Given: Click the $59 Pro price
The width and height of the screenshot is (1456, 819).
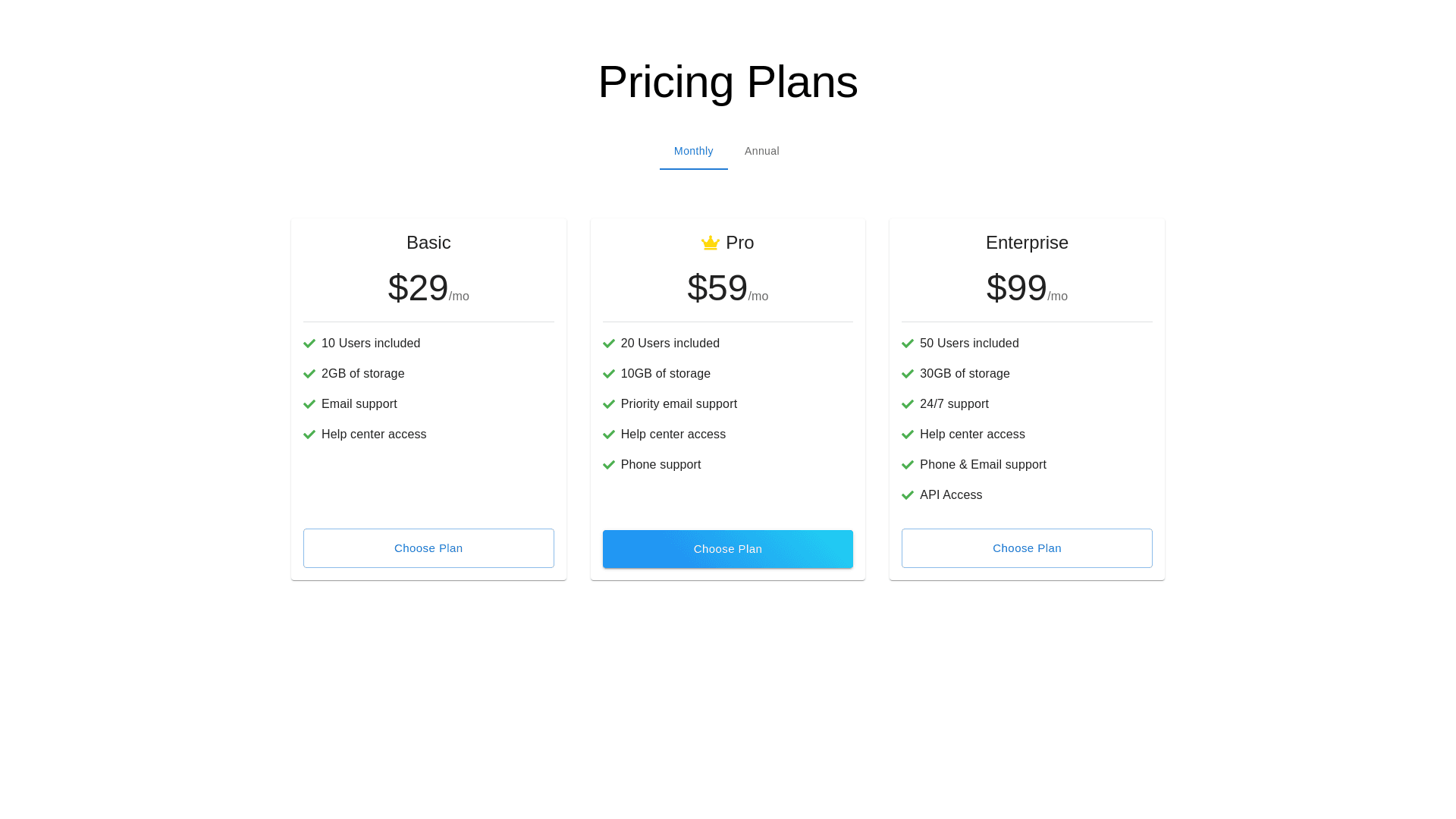Looking at the screenshot, I should [x=717, y=288].
